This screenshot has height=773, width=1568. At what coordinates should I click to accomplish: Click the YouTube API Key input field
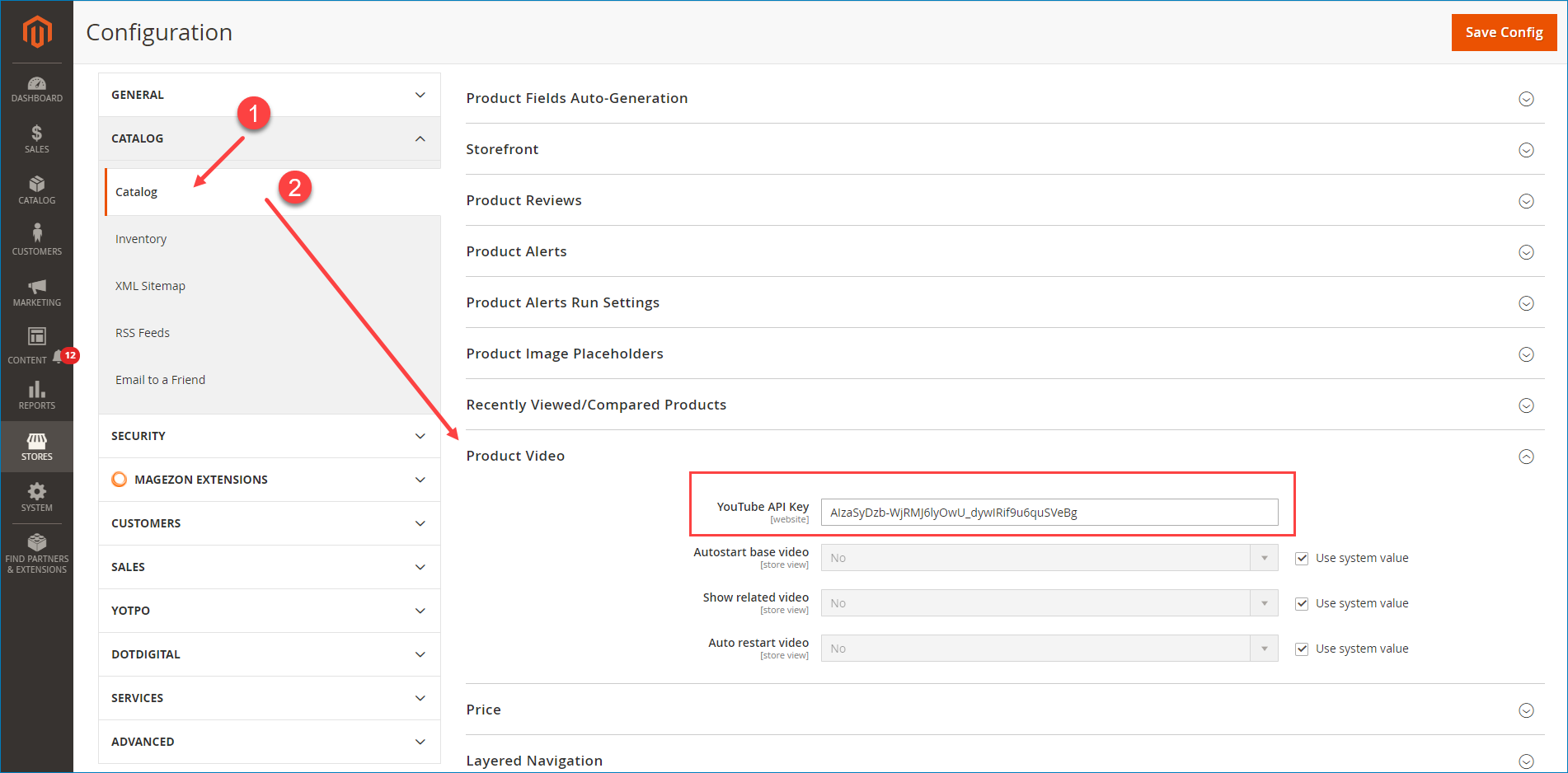[x=1049, y=513]
